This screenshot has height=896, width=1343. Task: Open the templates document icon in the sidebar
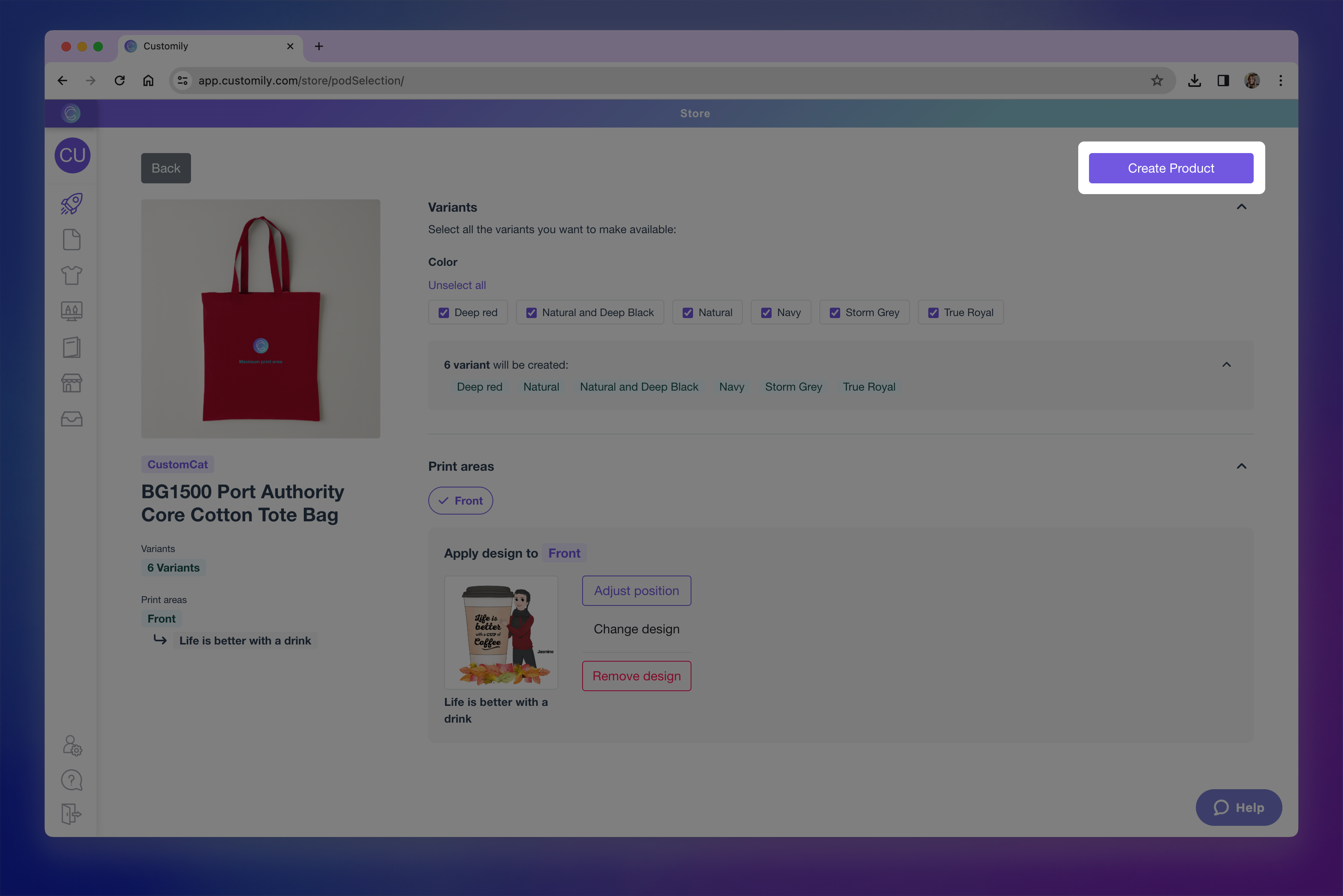pyautogui.click(x=71, y=240)
